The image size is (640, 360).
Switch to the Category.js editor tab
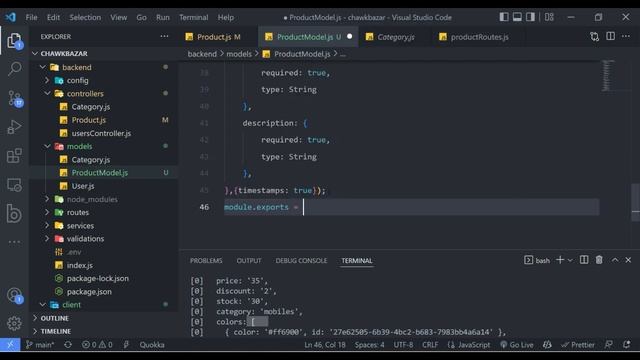point(396,37)
